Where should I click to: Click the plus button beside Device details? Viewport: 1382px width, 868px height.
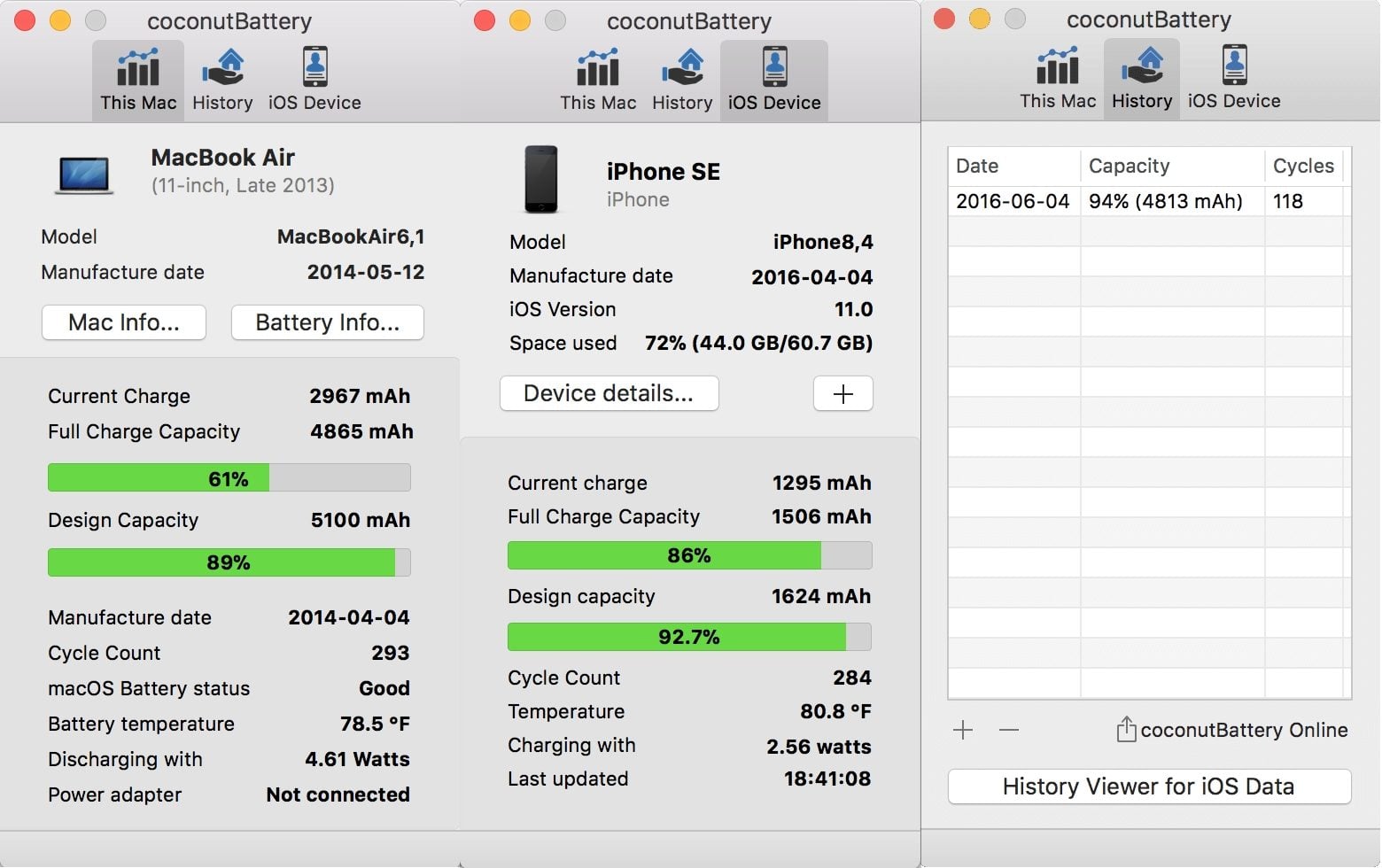pyautogui.click(x=842, y=394)
